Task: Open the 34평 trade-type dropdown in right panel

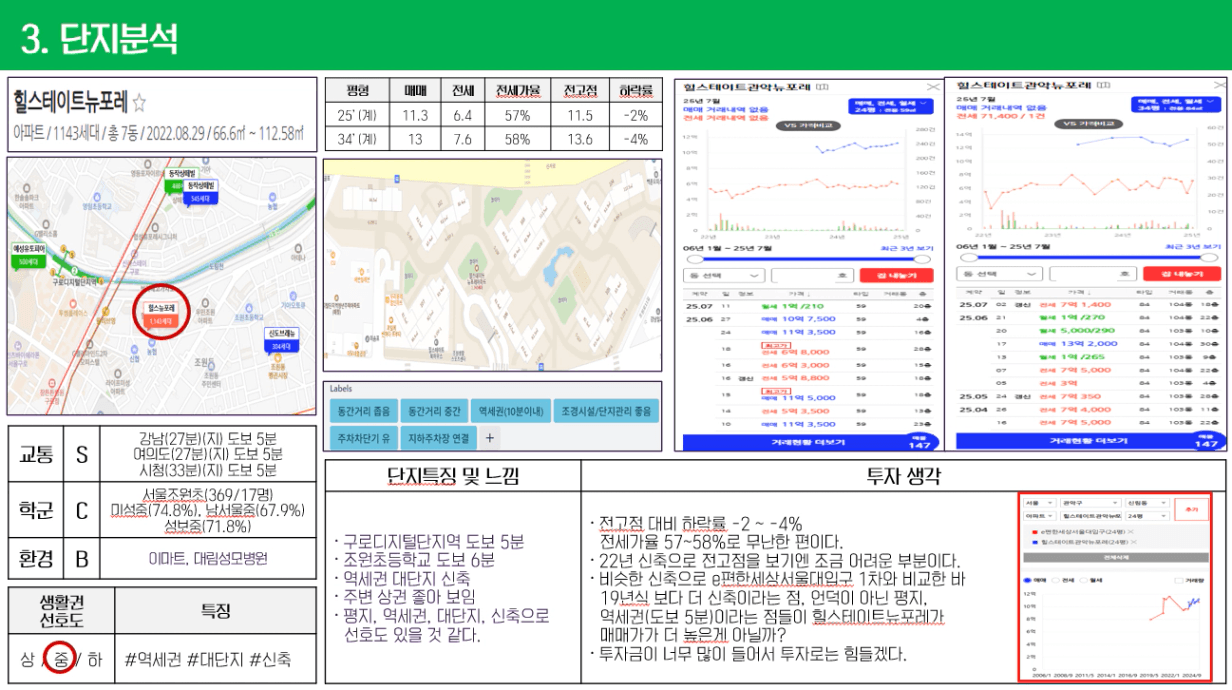Action: tap(1176, 105)
